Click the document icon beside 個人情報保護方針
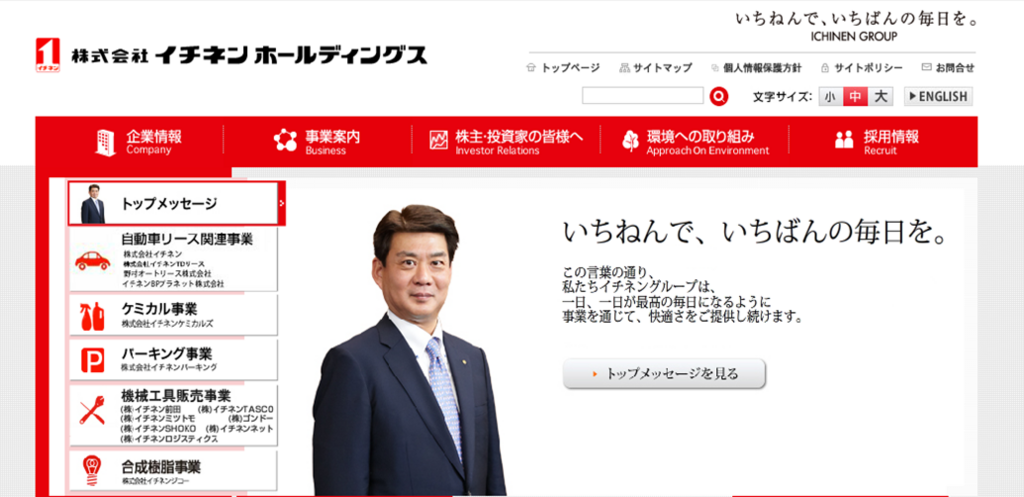Image resolution: width=1024 pixels, height=497 pixels. coord(715,67)
